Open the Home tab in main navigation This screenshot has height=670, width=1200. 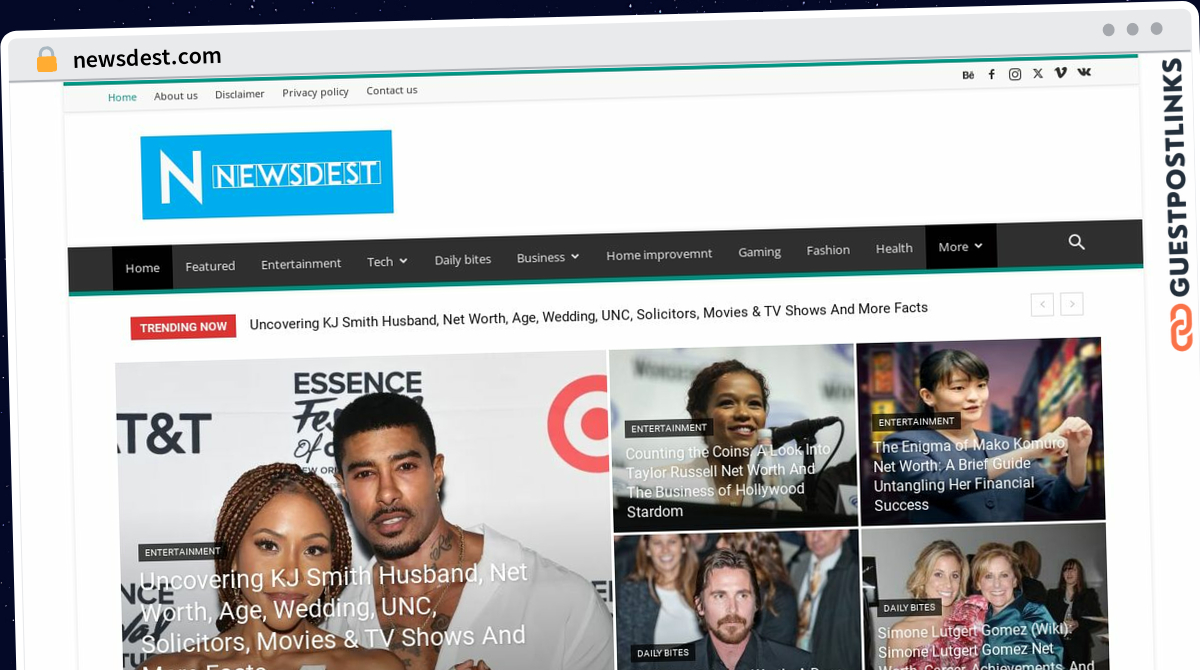tap(142, 268)
